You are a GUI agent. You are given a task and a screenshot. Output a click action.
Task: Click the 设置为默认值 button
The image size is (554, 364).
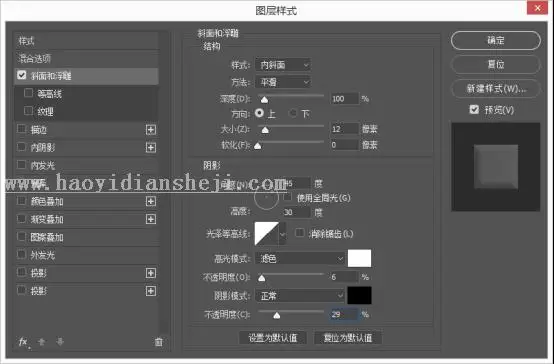coord(273,338)
